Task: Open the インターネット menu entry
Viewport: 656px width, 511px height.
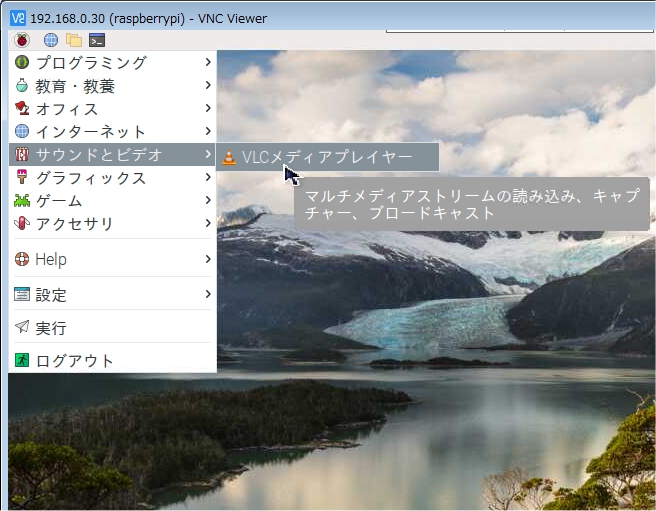Action: 113,131
